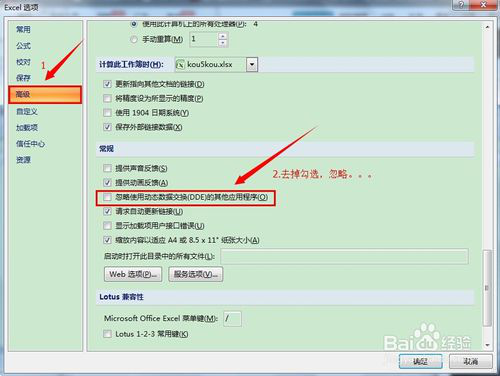Click the scrollbar up arrow button

tap(487, 27)
